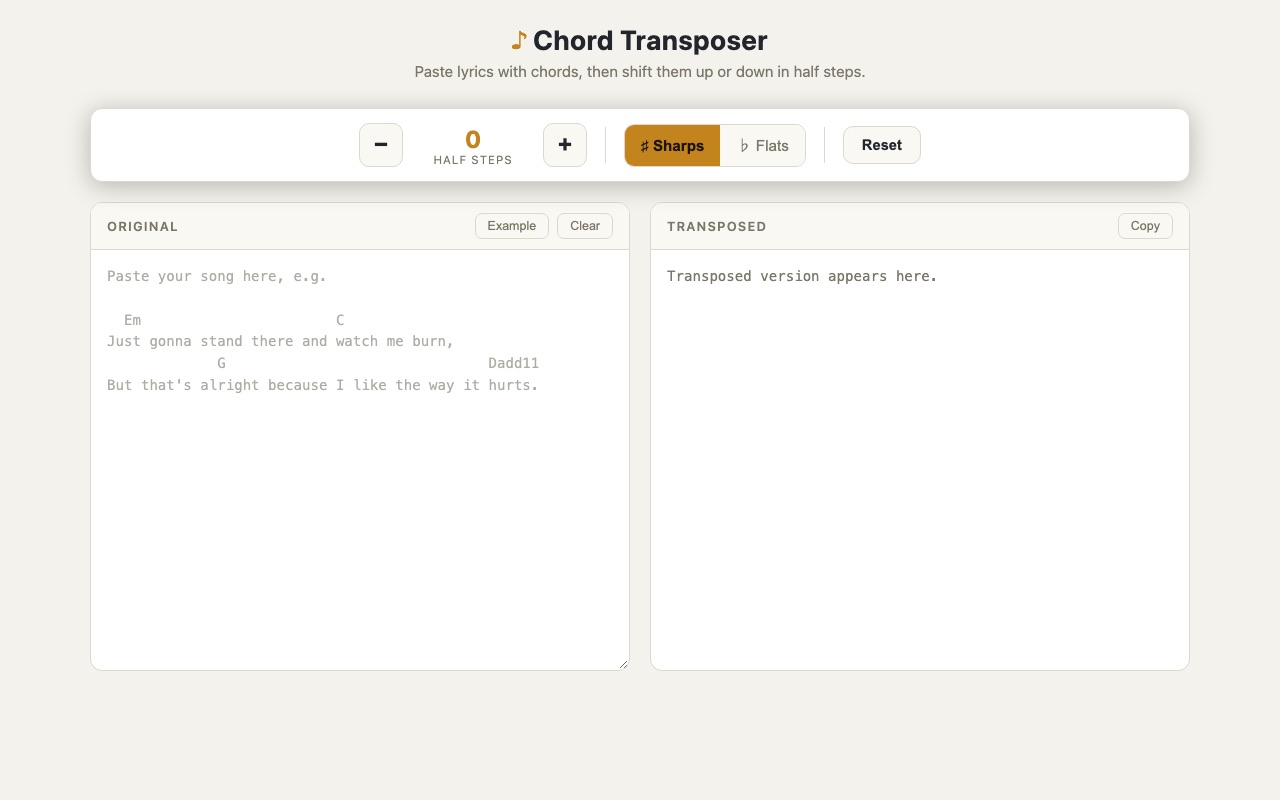Clear the original text
Image resolution: width=1280 pixels, height=800 pixels.
(585, 226)
